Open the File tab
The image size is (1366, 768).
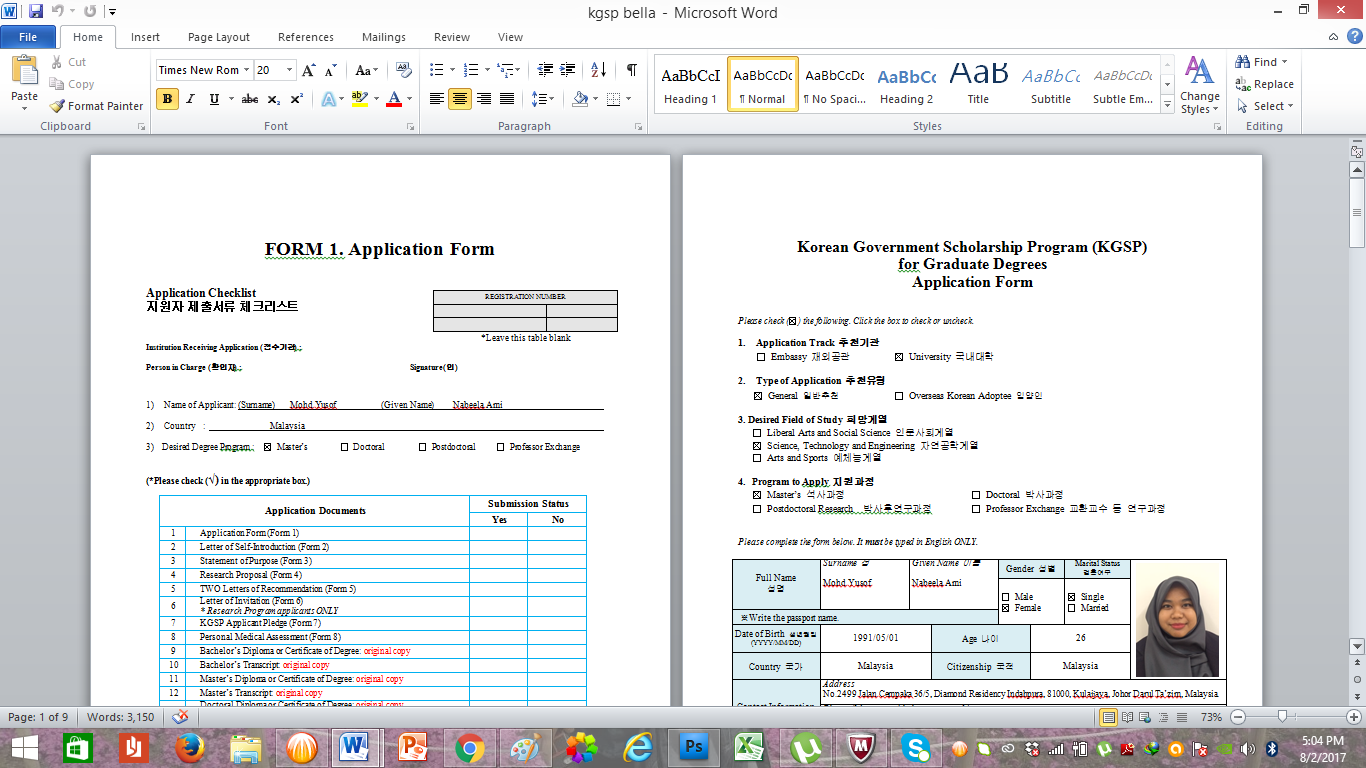point(28,37)
